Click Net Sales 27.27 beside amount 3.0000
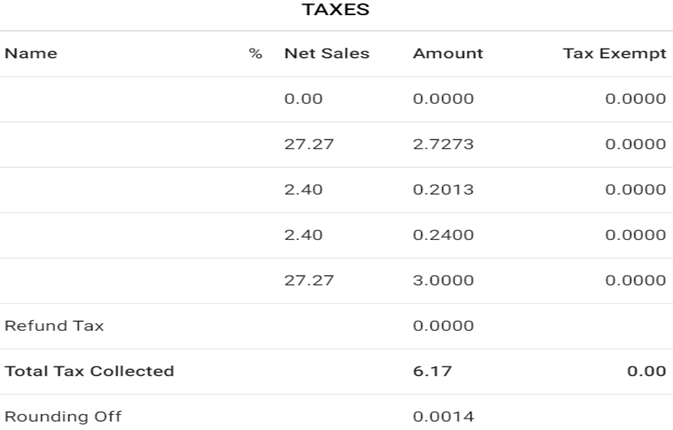The width and height of the screenshot is (673, 430). [x=308, y=281]
